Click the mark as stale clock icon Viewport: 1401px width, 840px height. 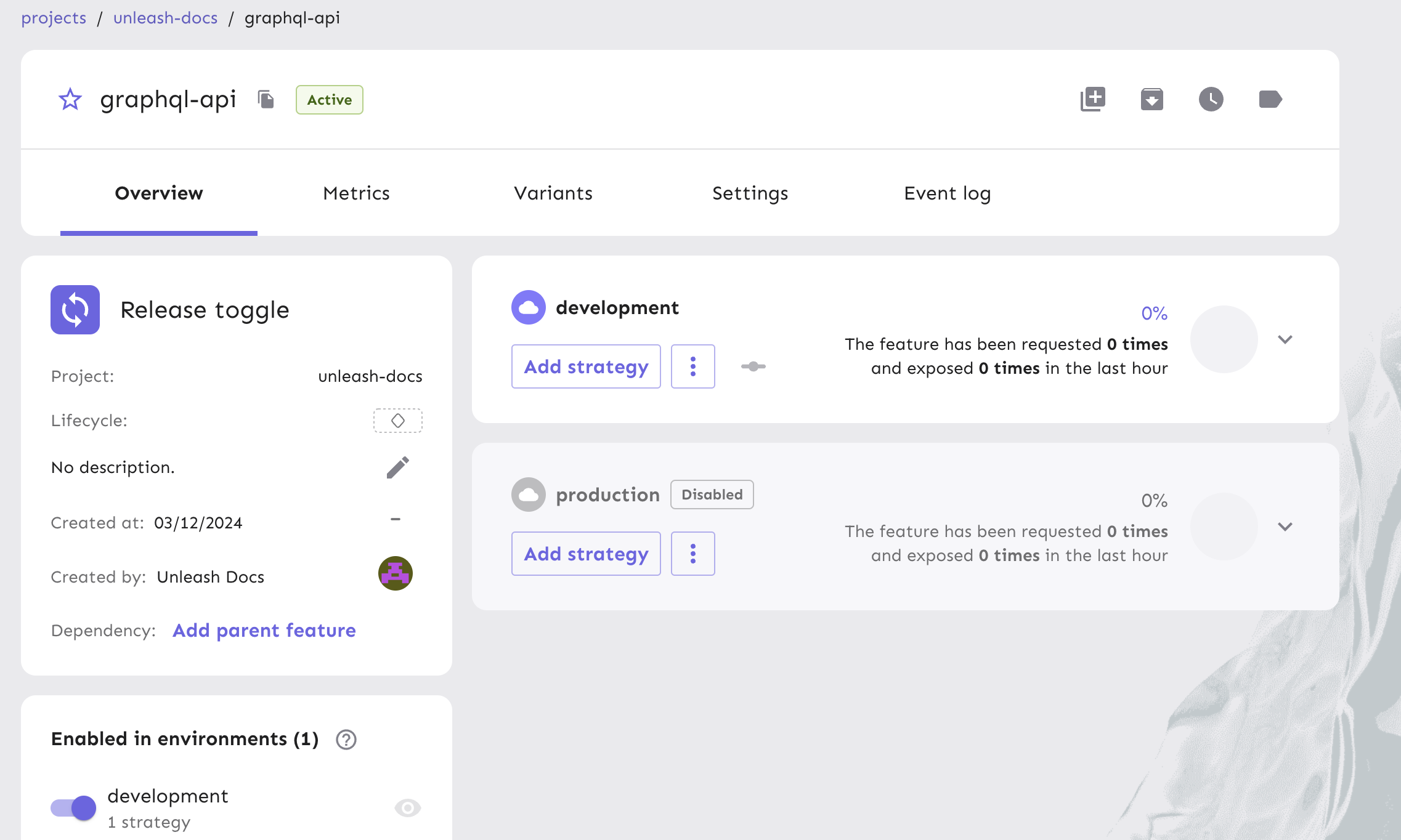coord(1211,99)
